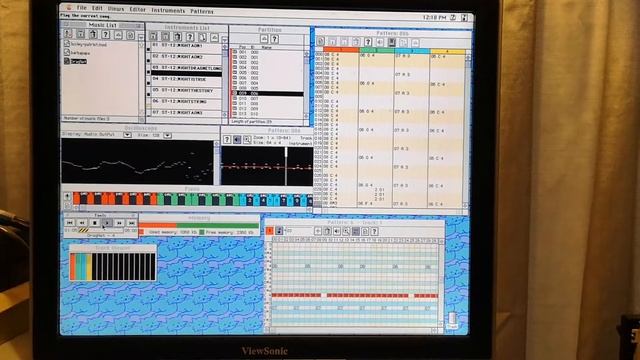Toggle the orange button in Pattern 6 Track 1 toolbar

[269, 231]
